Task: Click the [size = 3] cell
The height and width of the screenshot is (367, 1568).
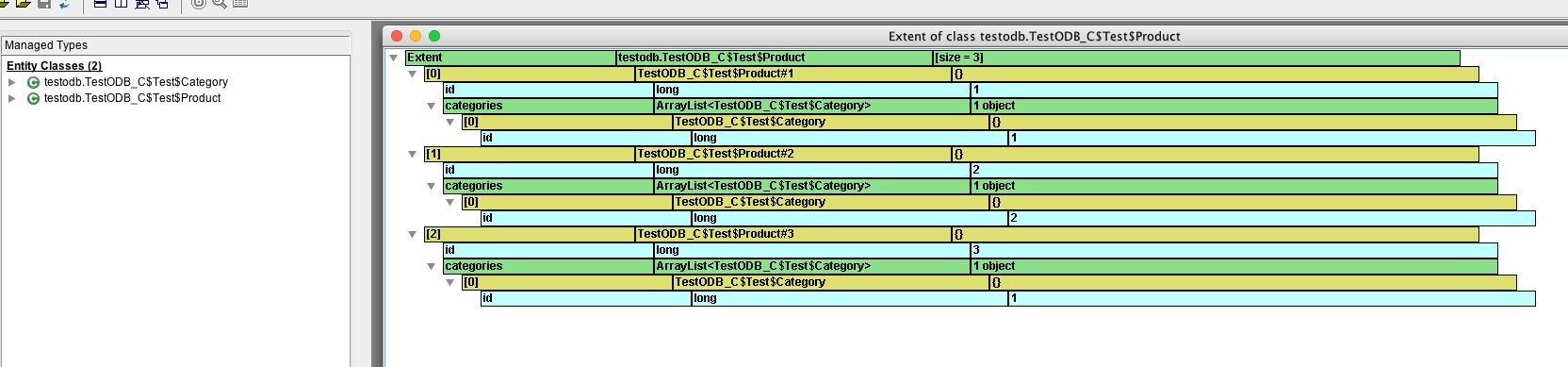Action: click(x=1196, y=58)
